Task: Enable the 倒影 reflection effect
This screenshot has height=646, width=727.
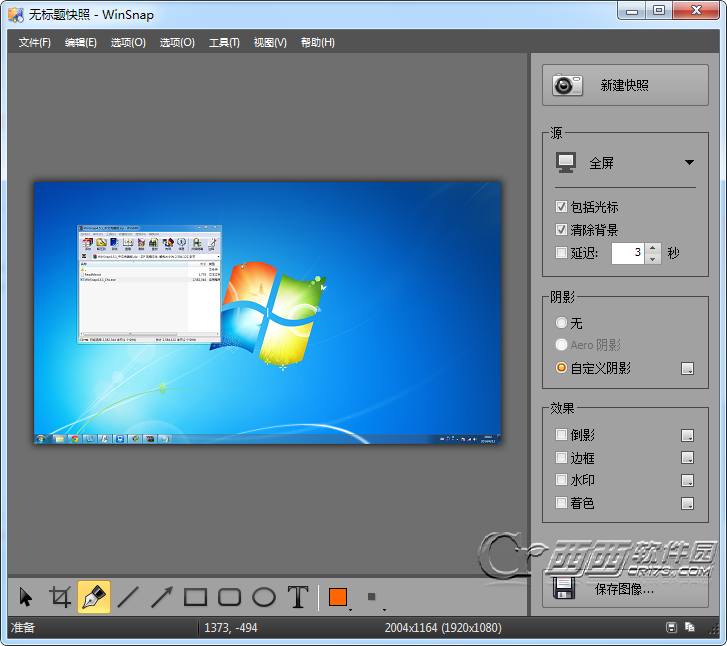Action: click(x=562, y=435)
